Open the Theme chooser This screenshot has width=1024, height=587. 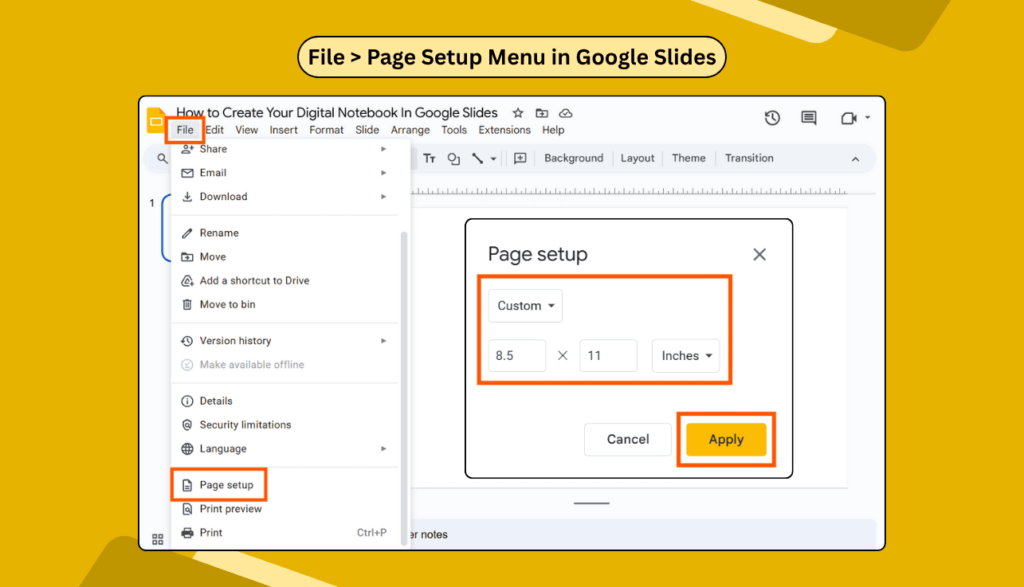point(689,157)
